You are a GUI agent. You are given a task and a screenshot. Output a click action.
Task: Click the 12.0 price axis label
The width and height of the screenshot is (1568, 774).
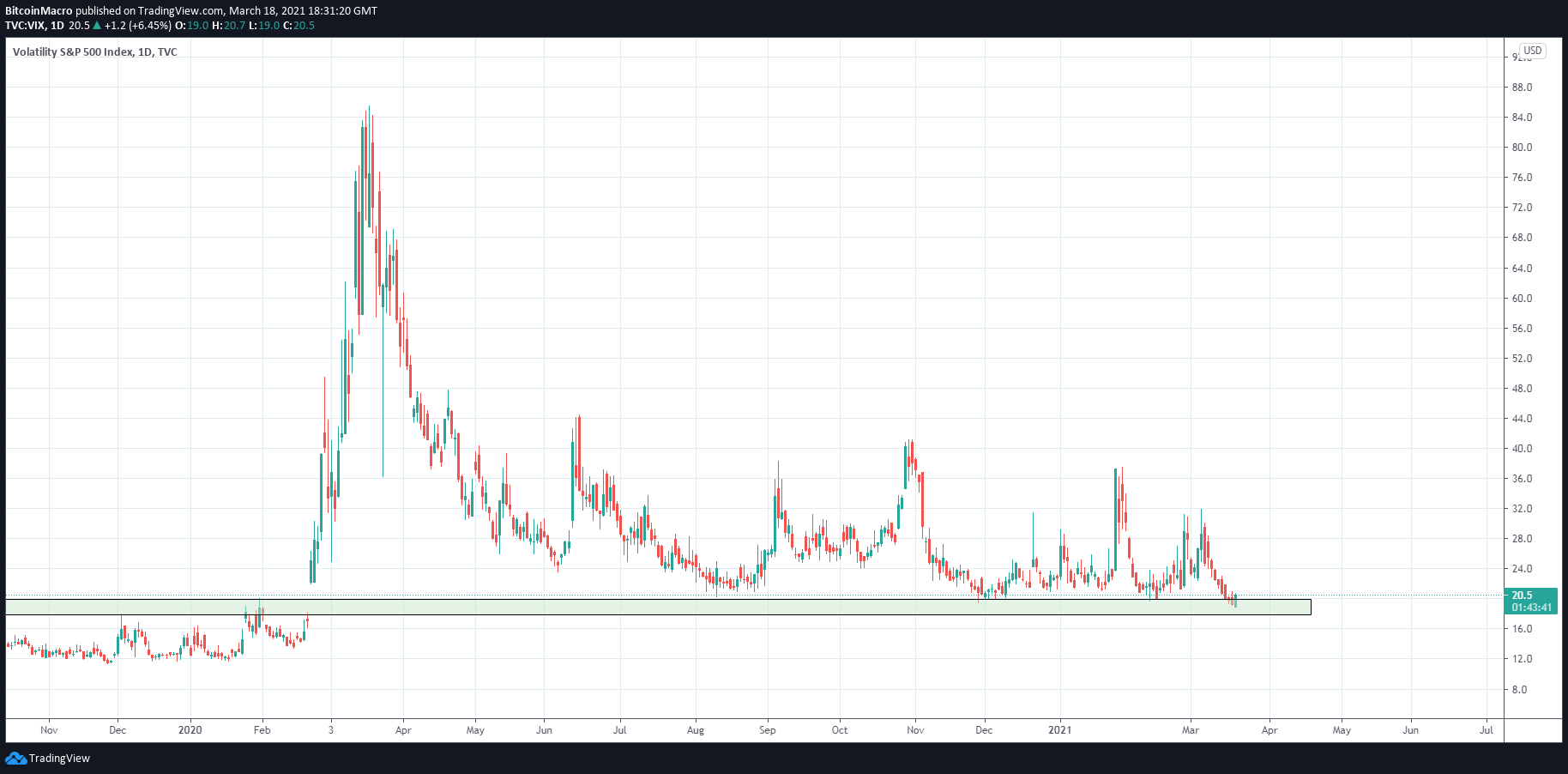1522,659
